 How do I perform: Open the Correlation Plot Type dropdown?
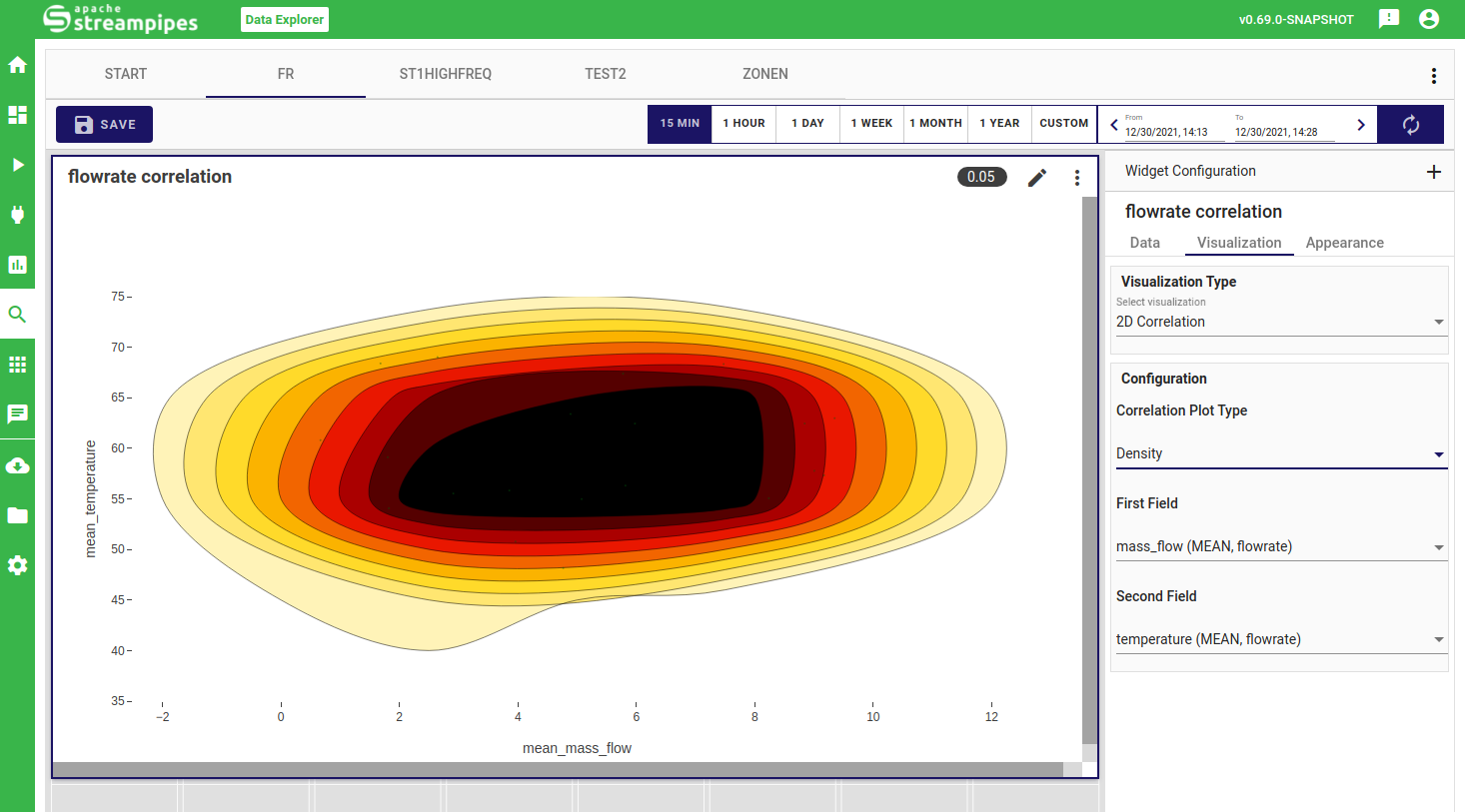tap(1279, 453)
